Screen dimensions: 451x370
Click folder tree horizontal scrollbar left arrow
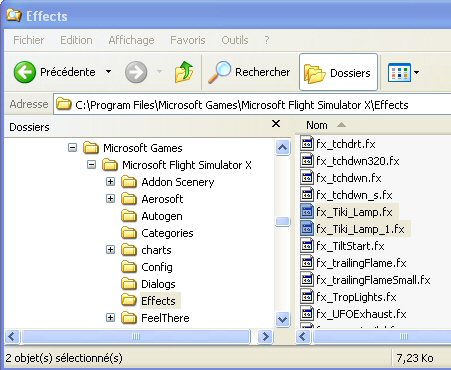12,336
